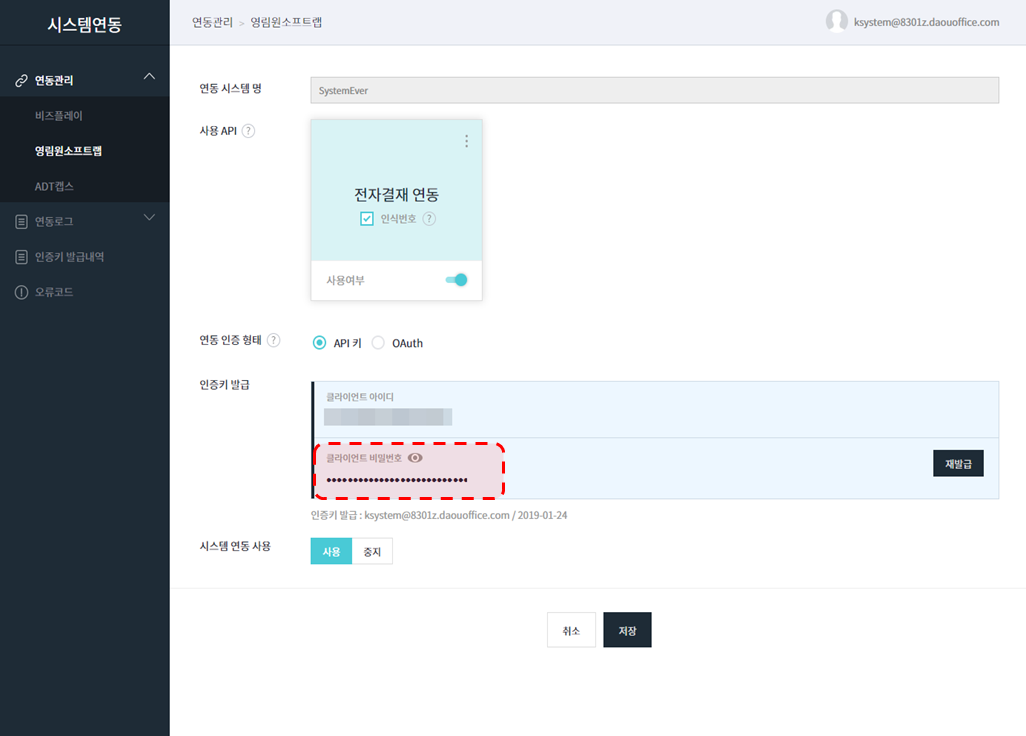Show the client password with eye icon

pyautogui.click(x=415, y=457)
